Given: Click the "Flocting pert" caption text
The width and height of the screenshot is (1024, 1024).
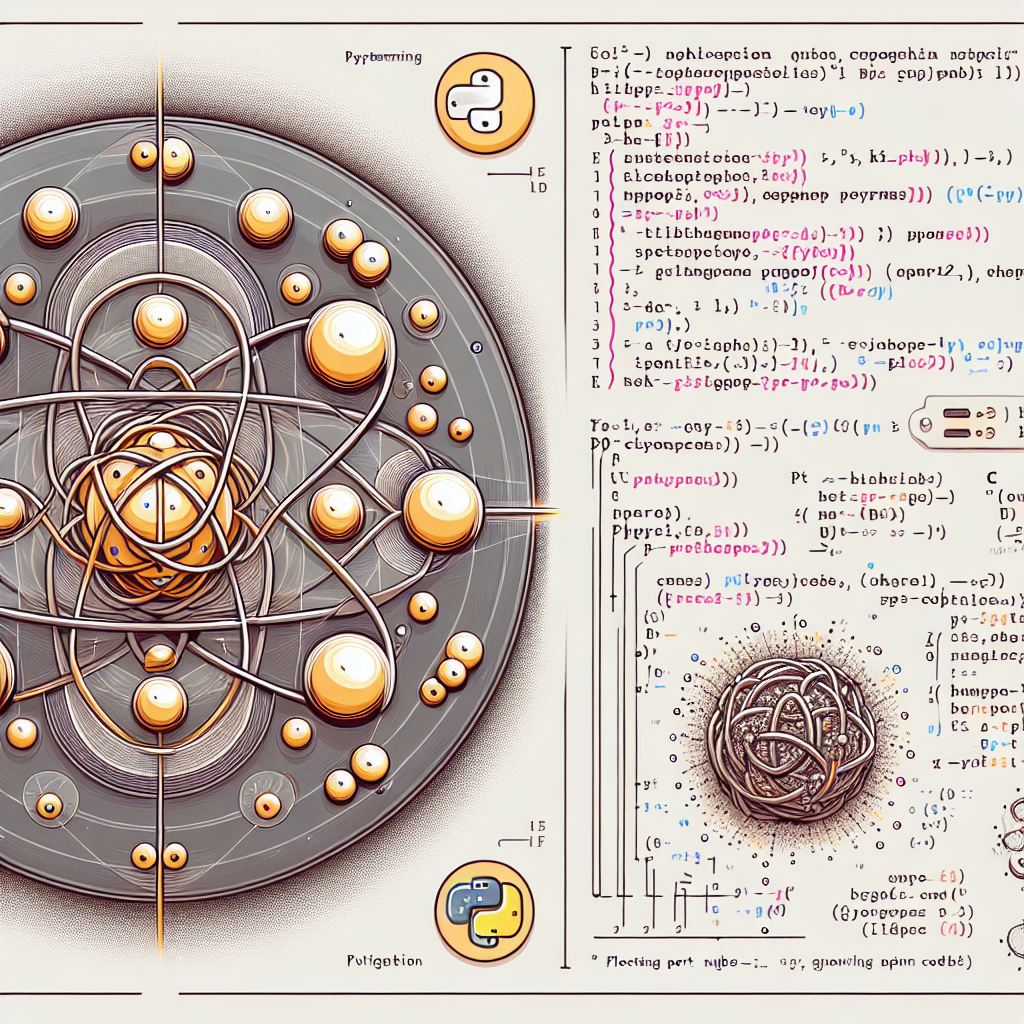Looking at the screenshot, I should point(650,962).
